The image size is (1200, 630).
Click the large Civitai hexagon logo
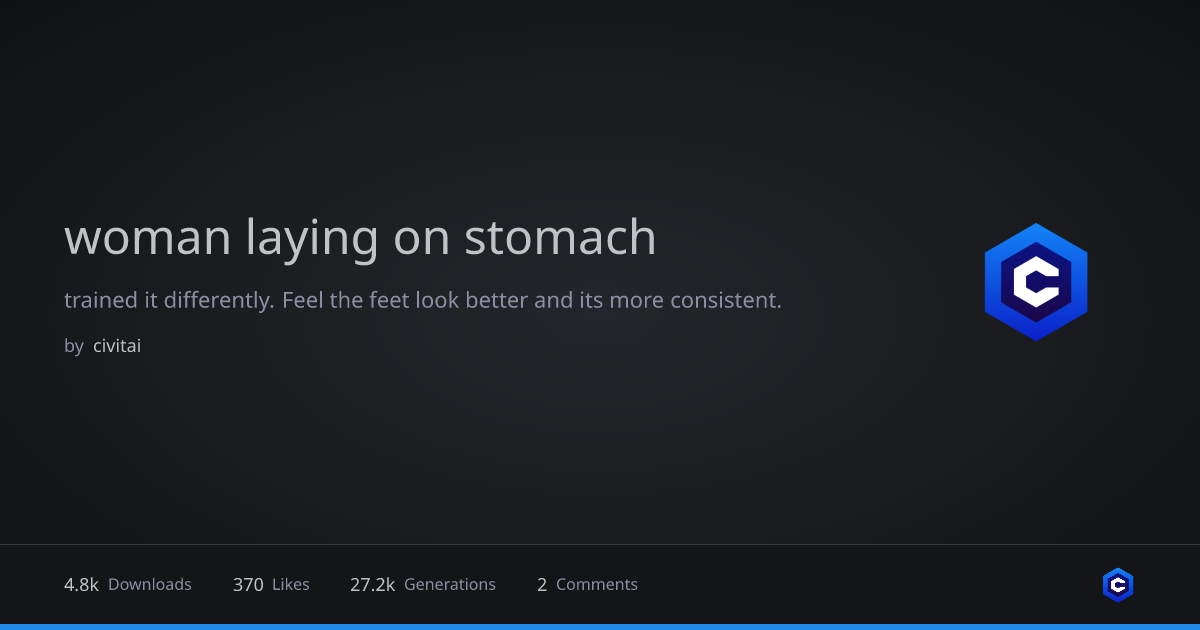[1036, 282]
